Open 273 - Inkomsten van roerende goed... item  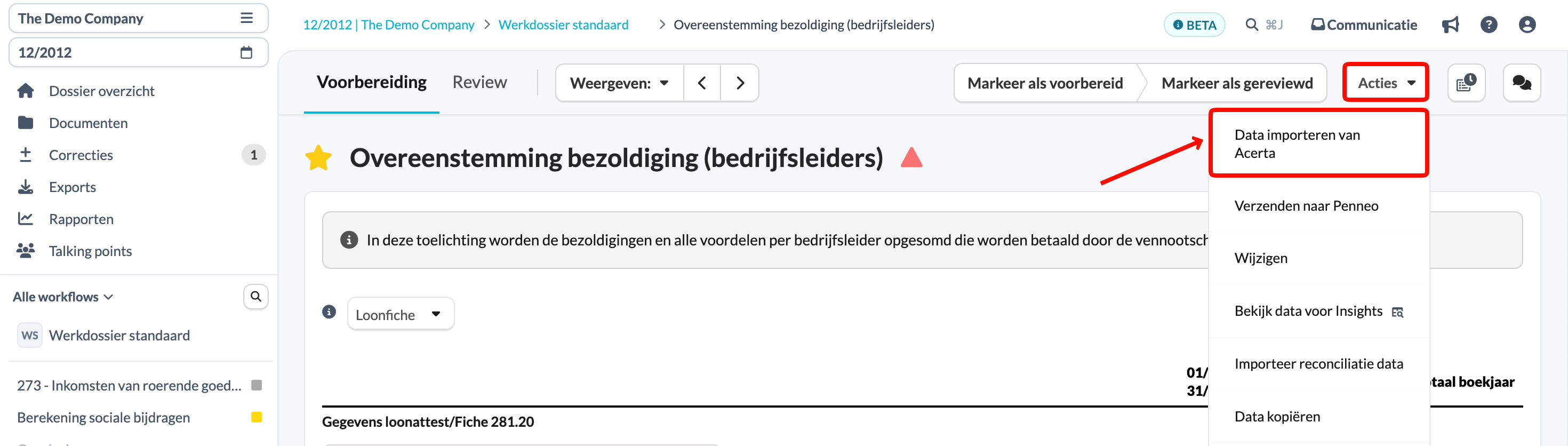(129, 385)
